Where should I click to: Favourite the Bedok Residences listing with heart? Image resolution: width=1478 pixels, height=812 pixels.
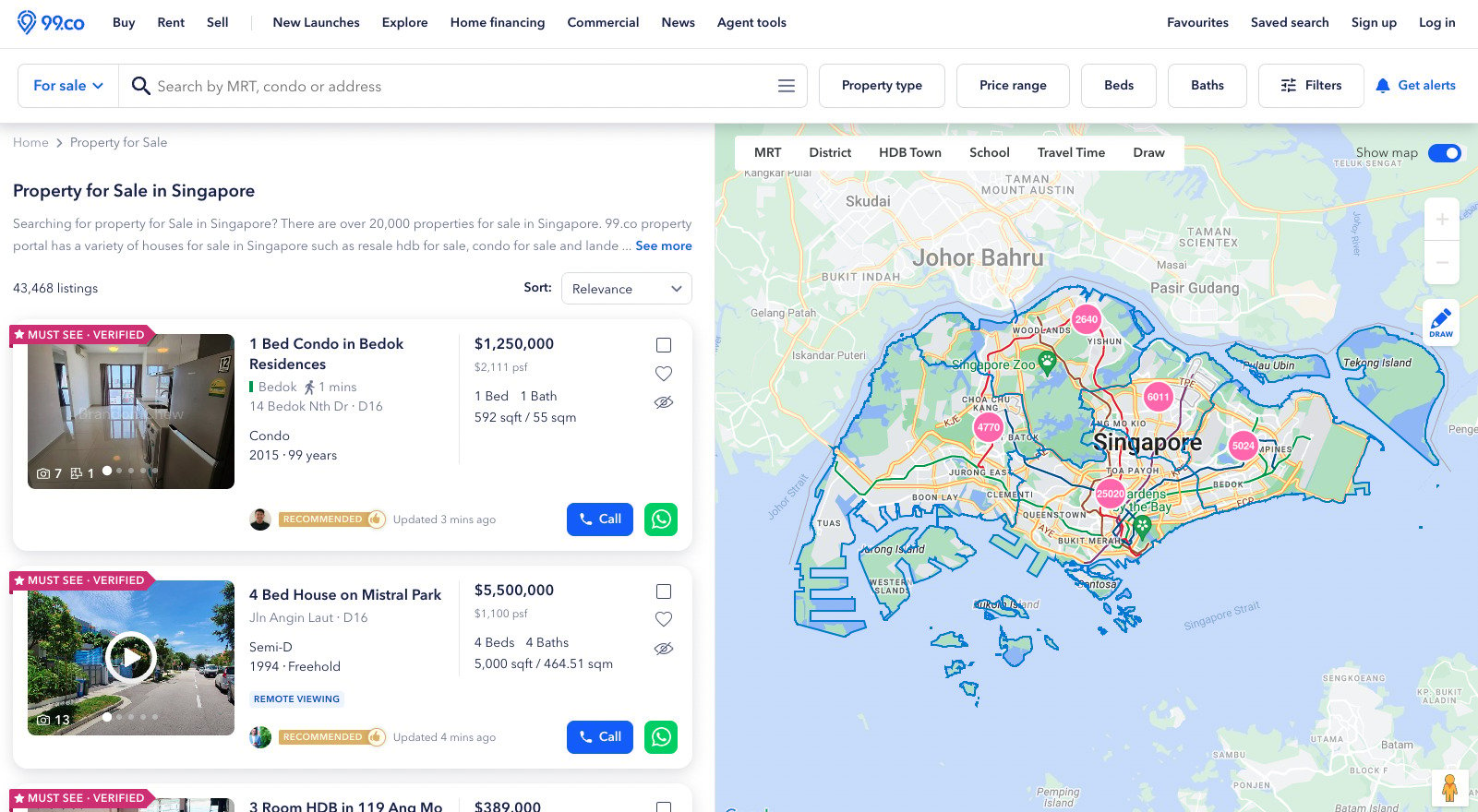[x=664, y=374]
